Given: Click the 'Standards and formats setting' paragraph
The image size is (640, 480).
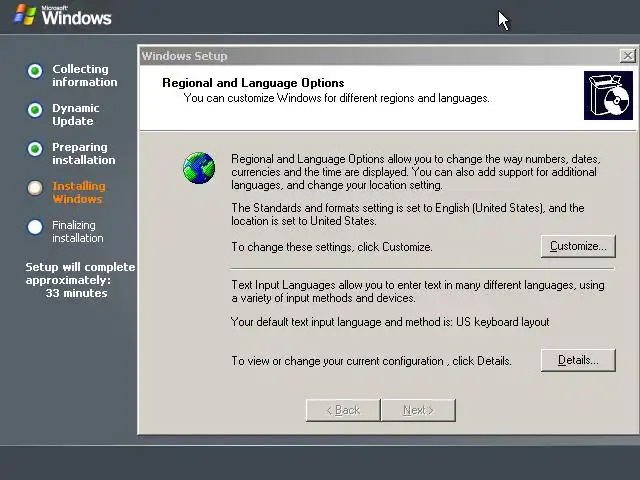Looking at the screenshot, I should [x=408, y=214].
